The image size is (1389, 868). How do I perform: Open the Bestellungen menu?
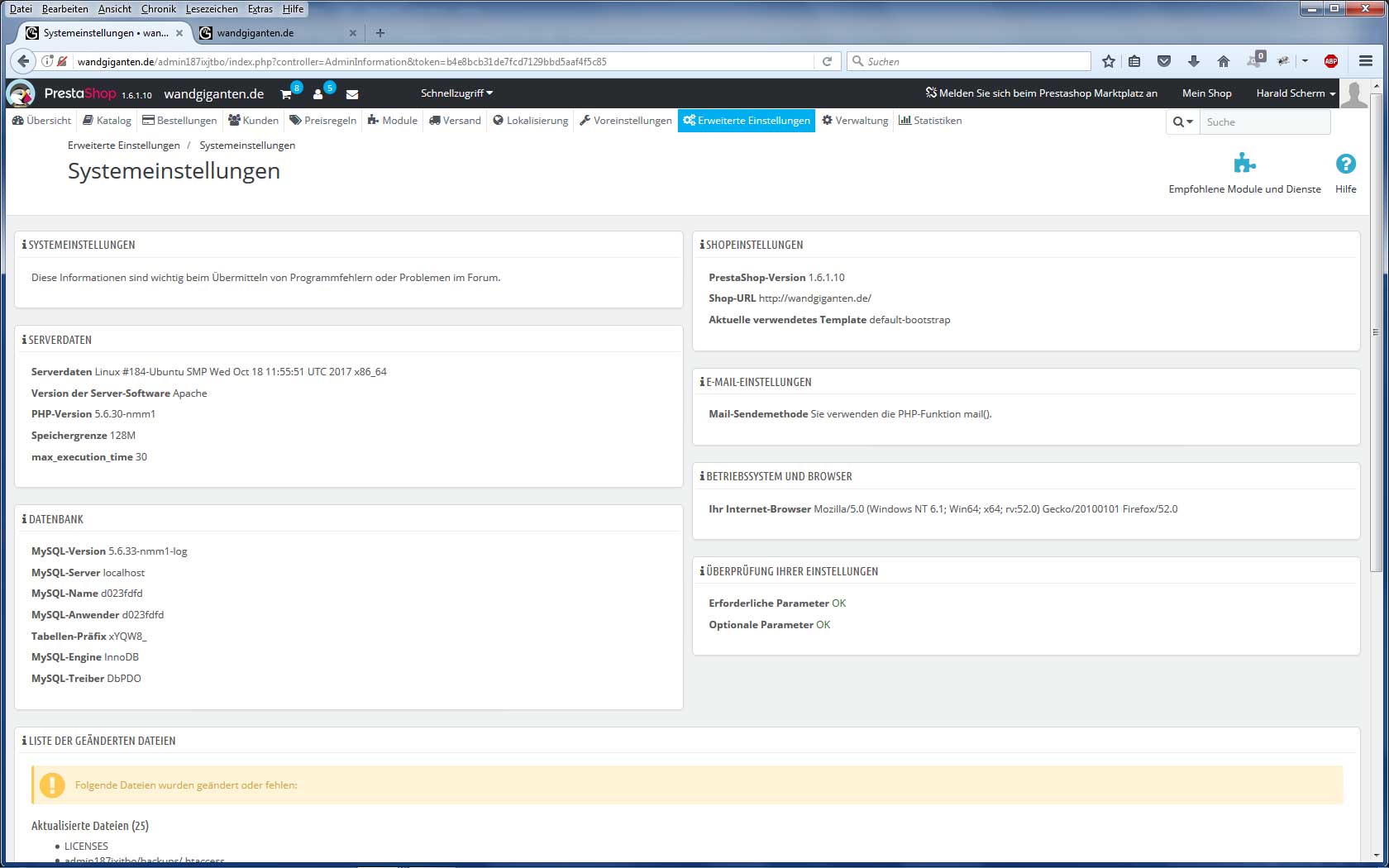pos(179,121)
